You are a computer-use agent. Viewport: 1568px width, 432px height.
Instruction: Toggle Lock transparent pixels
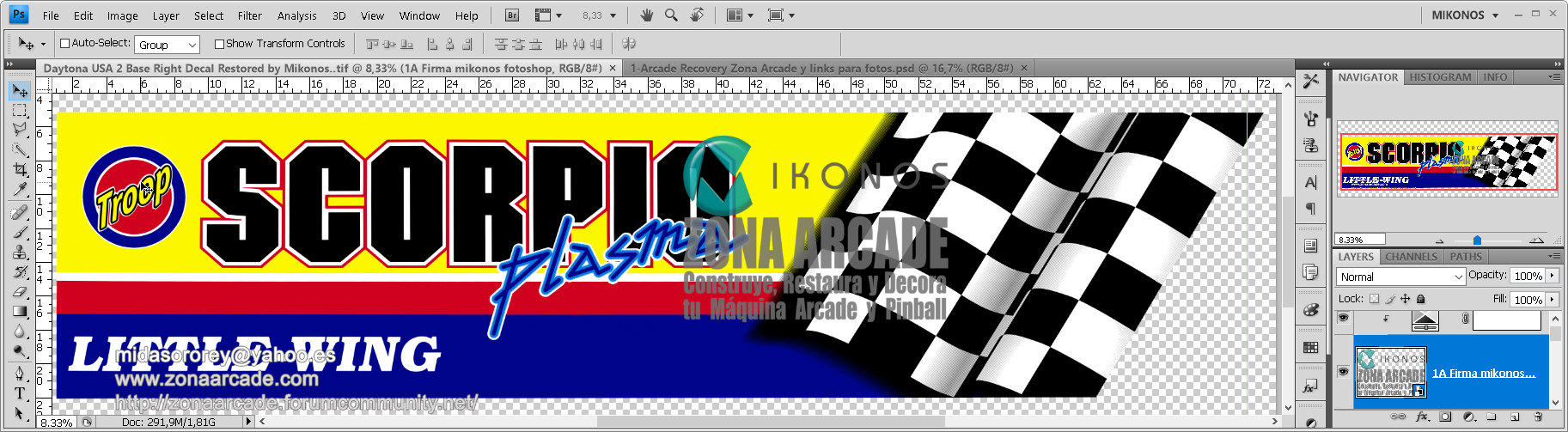coord(1374,299)
